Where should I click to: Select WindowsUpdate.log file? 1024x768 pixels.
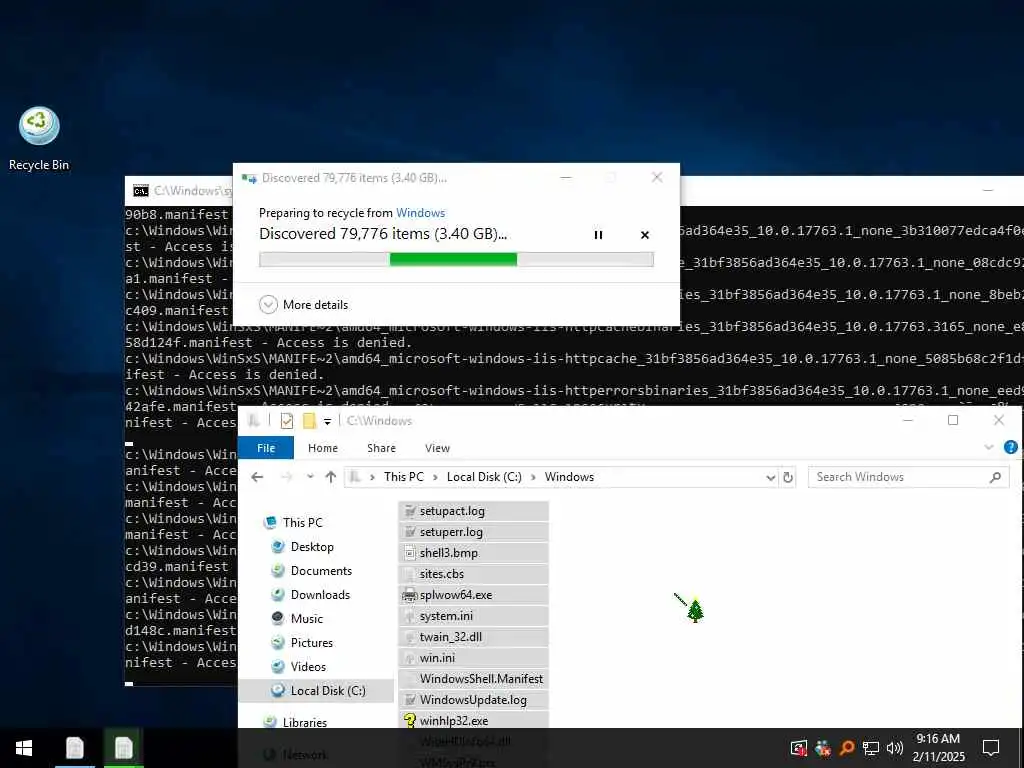tap(473, 700)
